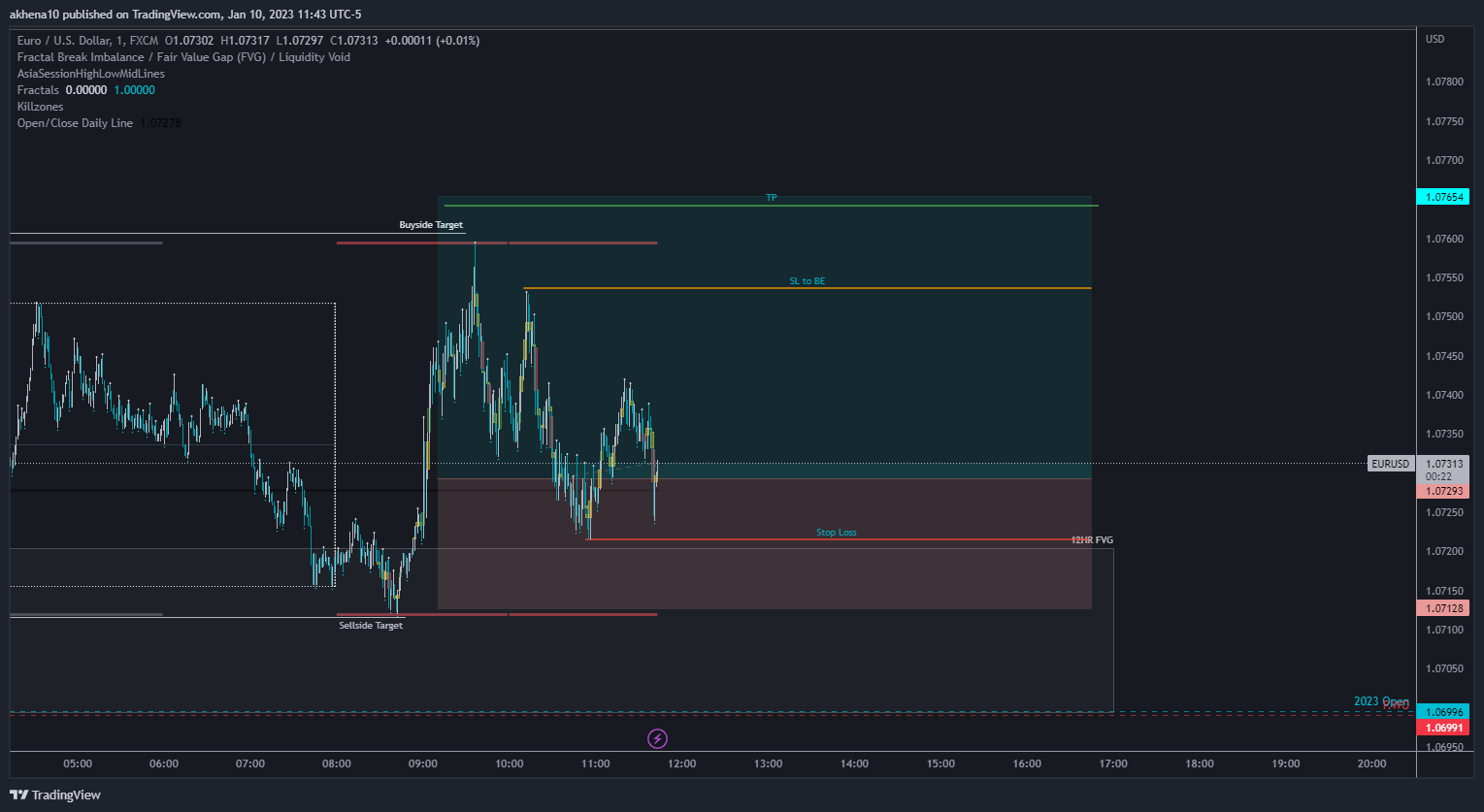Click the Stop Loss label
This screenshot has height=812, width=1484.
coord(837,533)
